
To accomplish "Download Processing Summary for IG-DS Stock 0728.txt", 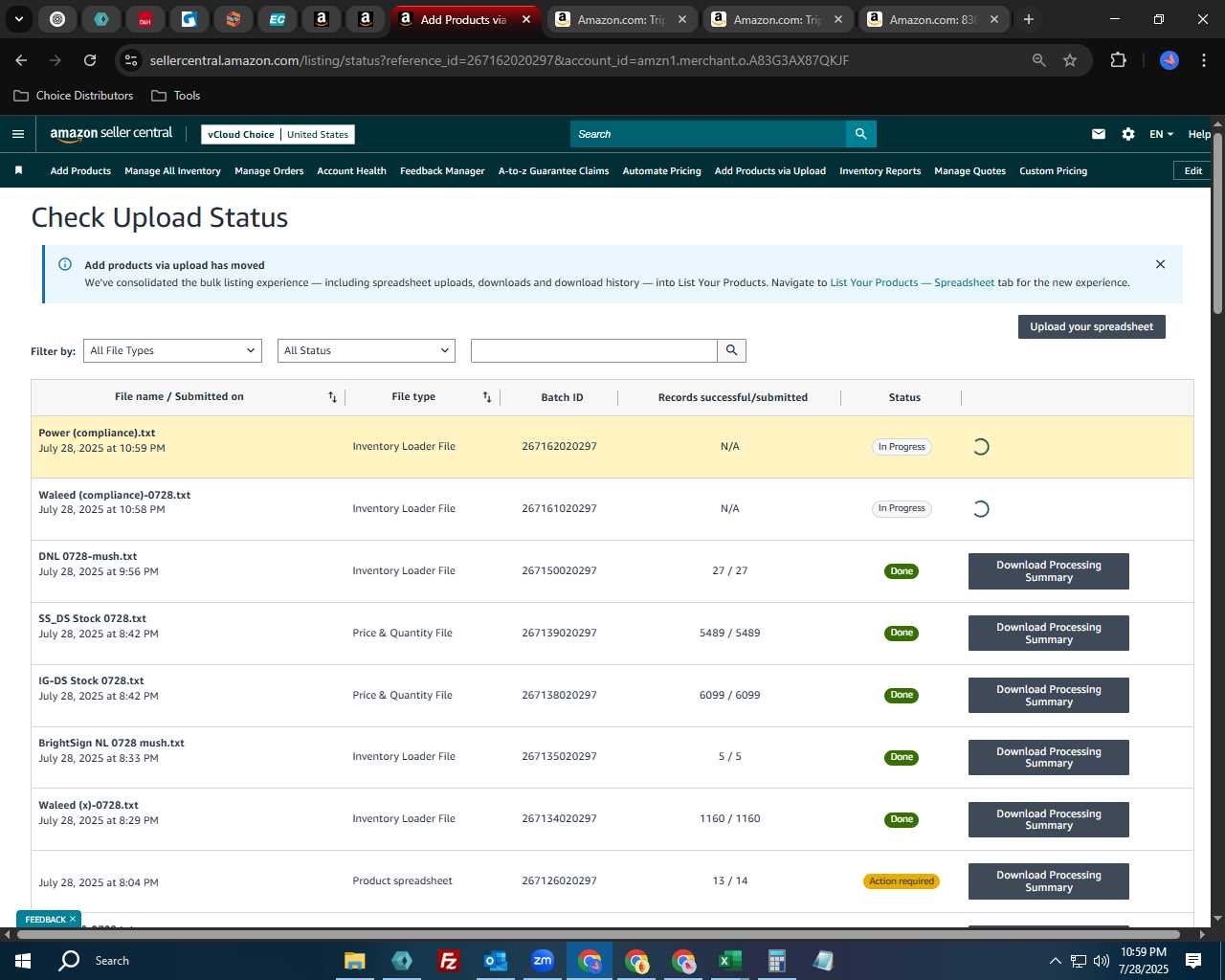I will 1049,695.
